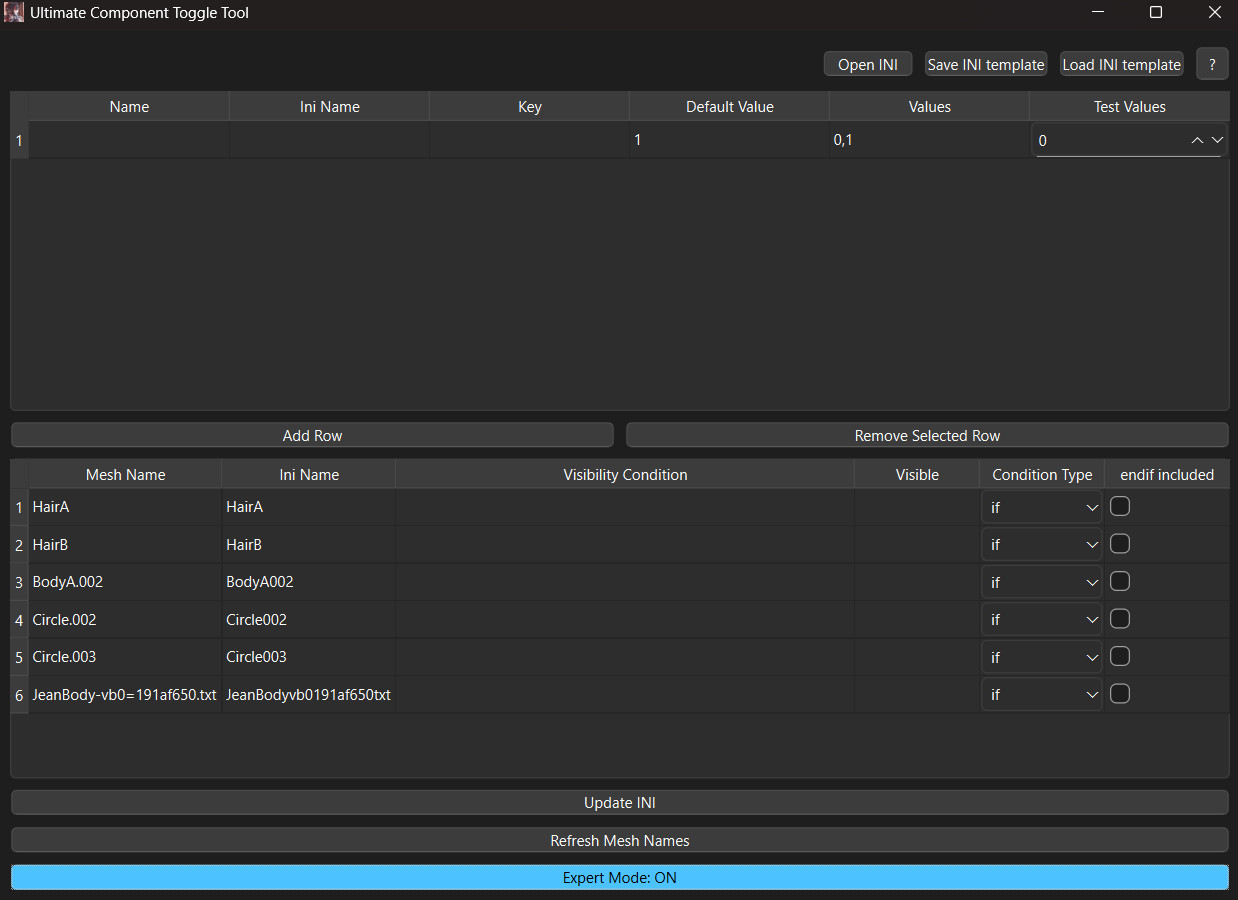1238x900 pixels.
Task: Turn off Expert Mode
Action: (x=619, y=877)
